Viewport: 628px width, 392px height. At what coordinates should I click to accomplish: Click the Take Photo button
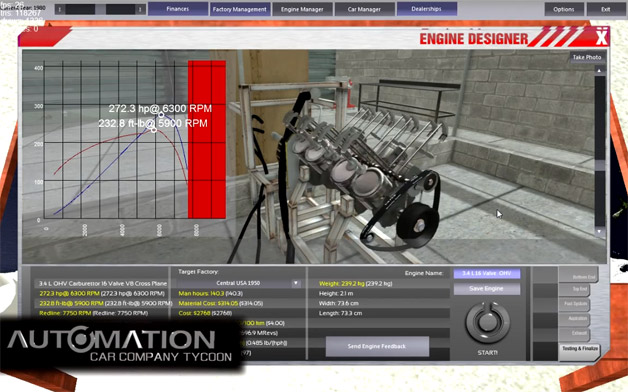click(x=587, y=57)
